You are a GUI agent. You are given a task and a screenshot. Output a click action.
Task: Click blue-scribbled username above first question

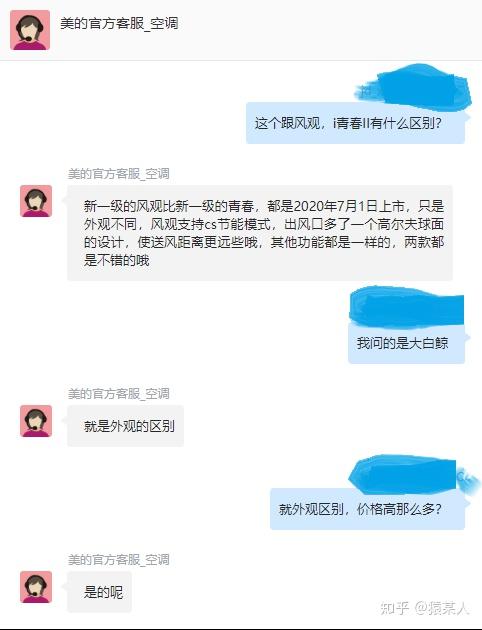[414, 89]
